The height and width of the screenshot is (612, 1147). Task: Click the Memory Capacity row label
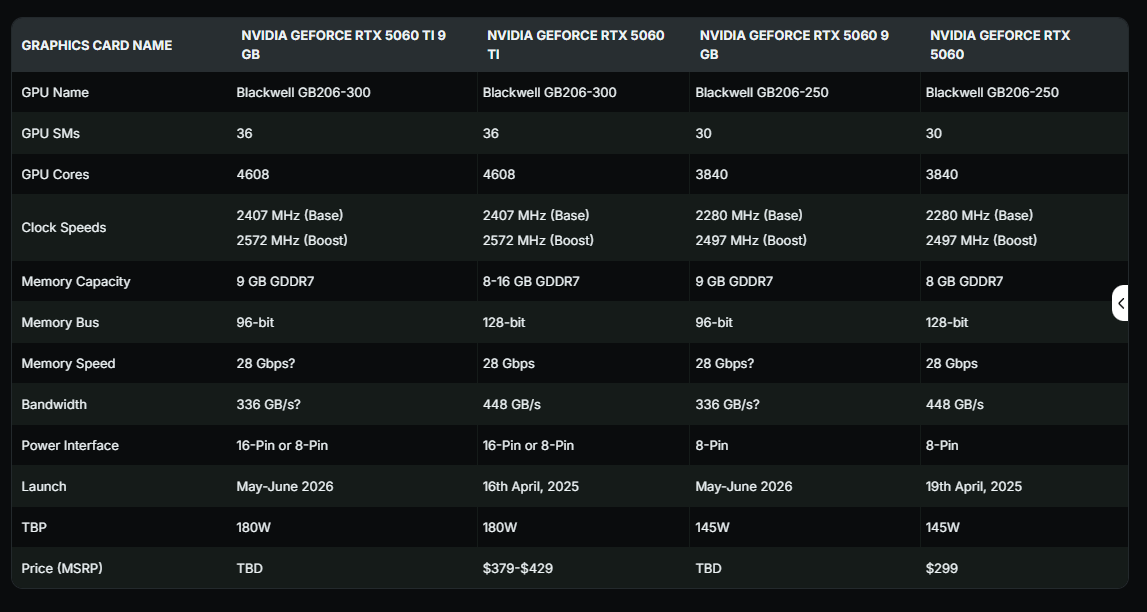coord(76,281)
